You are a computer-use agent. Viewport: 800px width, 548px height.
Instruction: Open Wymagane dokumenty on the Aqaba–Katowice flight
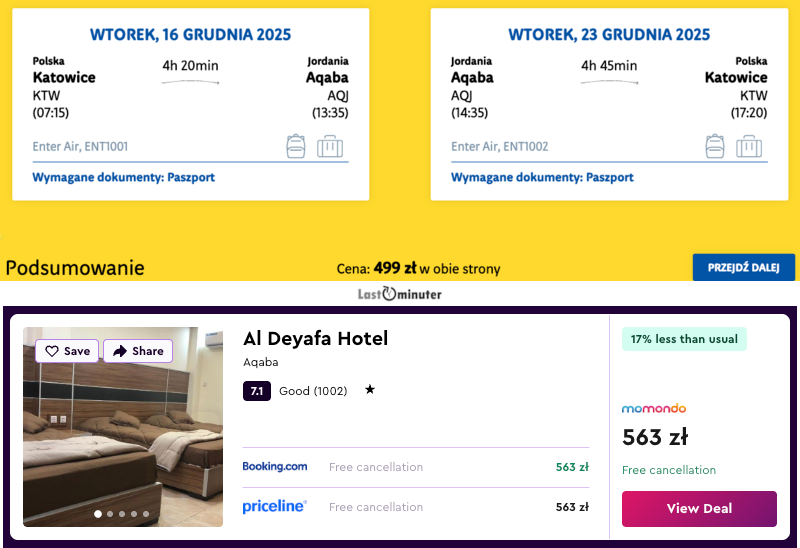click(x=542, y=177)
